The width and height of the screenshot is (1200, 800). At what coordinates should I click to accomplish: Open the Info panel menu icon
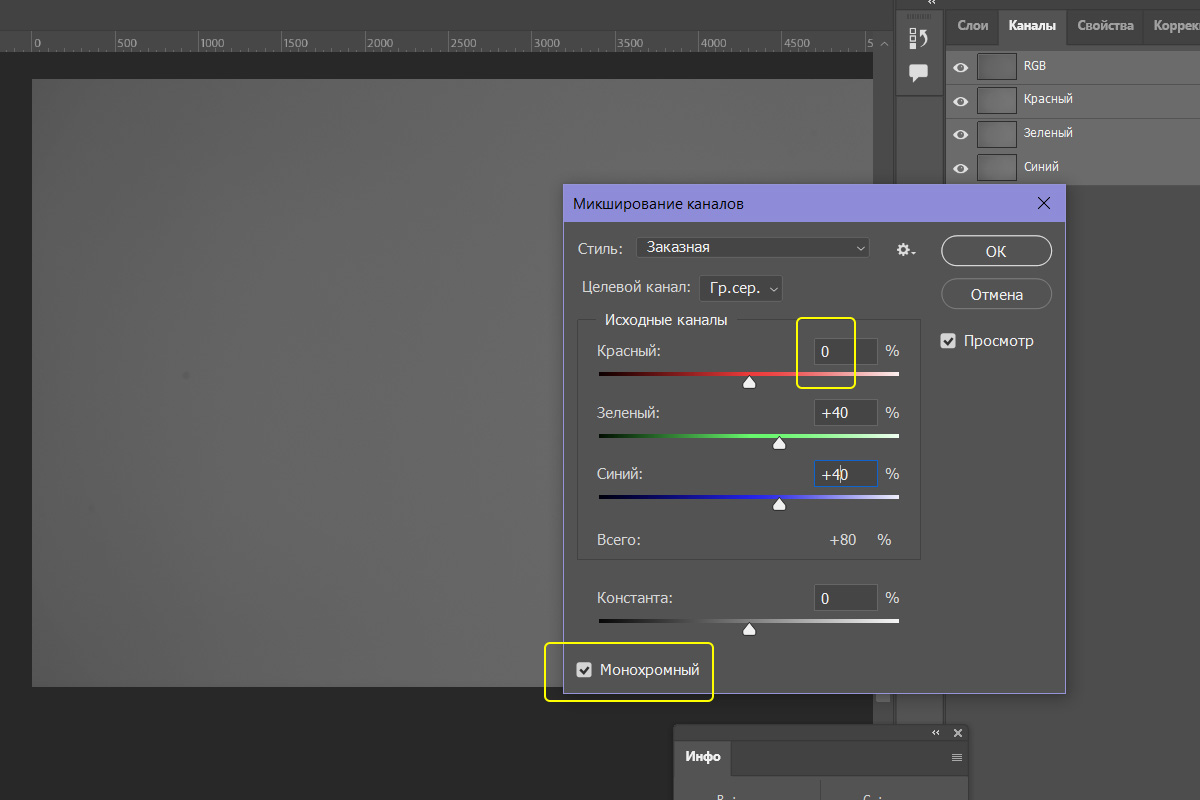click(x=956, y=757)
